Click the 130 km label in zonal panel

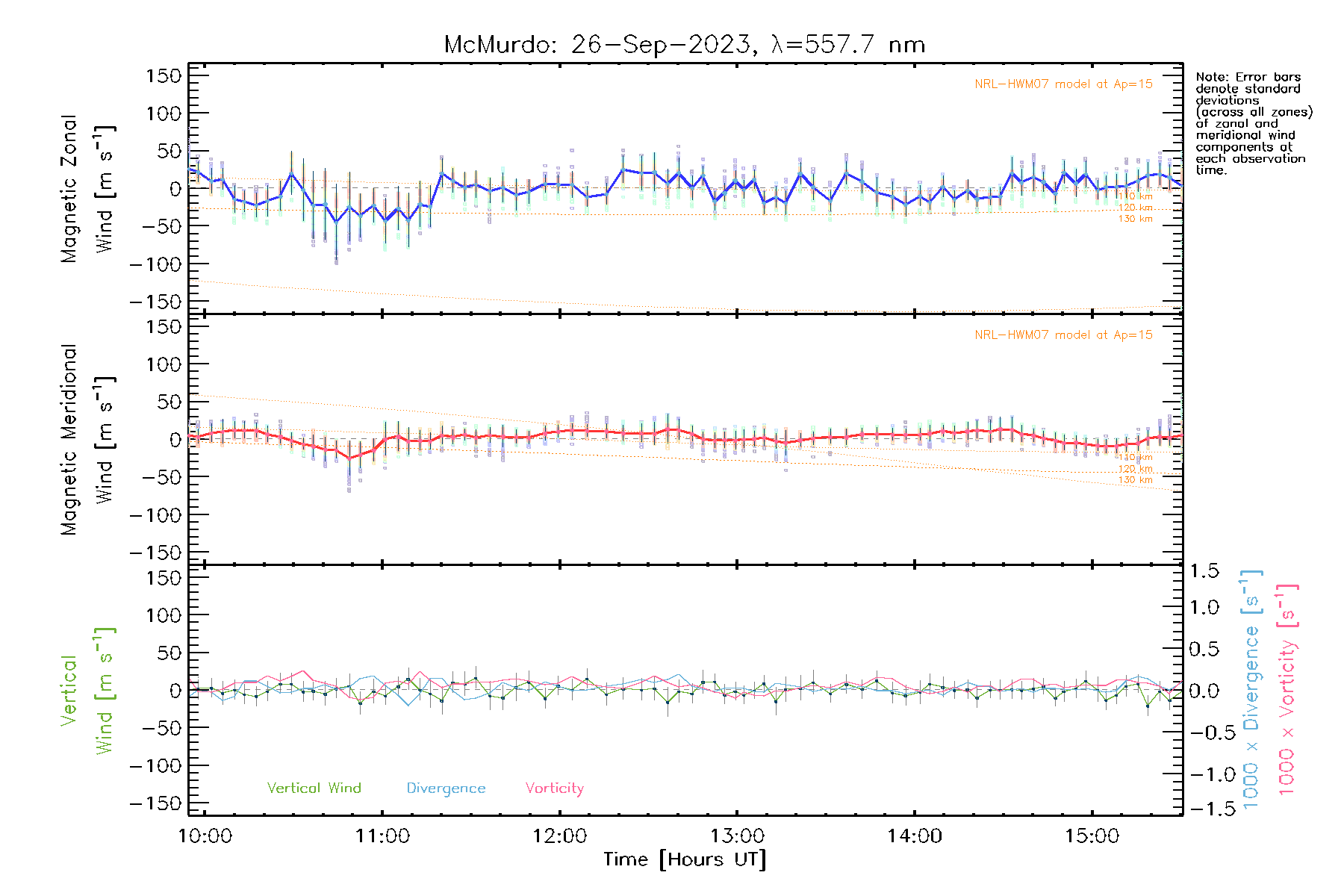pyautogui.click(x=1135, y=219)
